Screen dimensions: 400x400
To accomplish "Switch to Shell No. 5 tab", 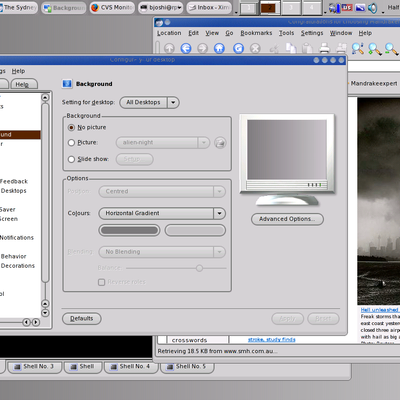I will [187, 366].
